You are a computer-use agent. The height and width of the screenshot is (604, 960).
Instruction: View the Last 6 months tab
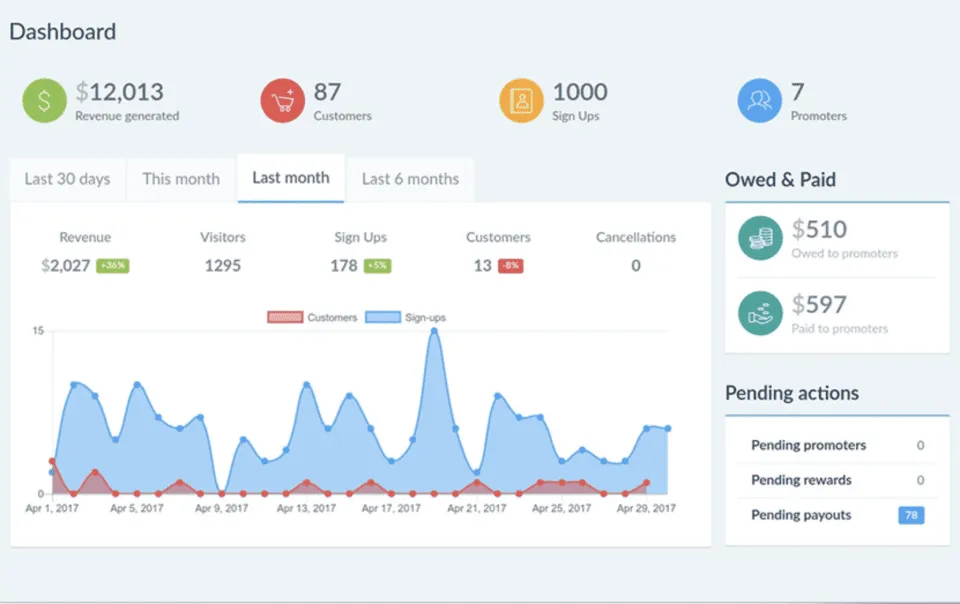click(x=409, y=179)
